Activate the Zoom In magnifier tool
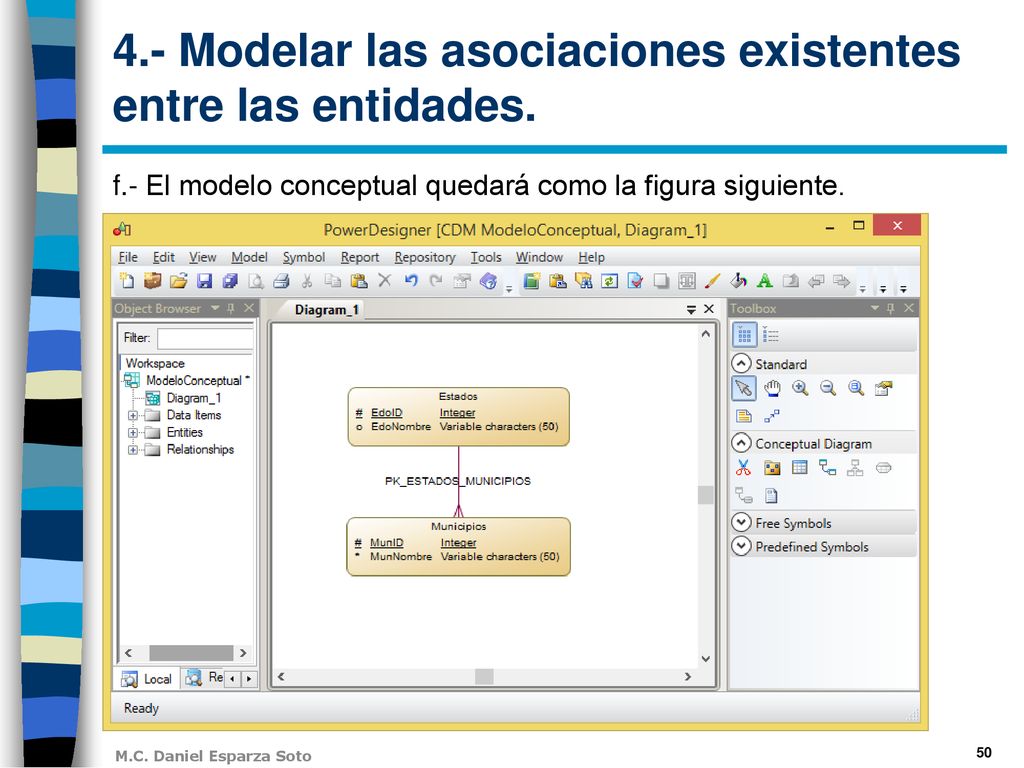This screenshot has height=768, width=1024. click(x=800, y=389)
